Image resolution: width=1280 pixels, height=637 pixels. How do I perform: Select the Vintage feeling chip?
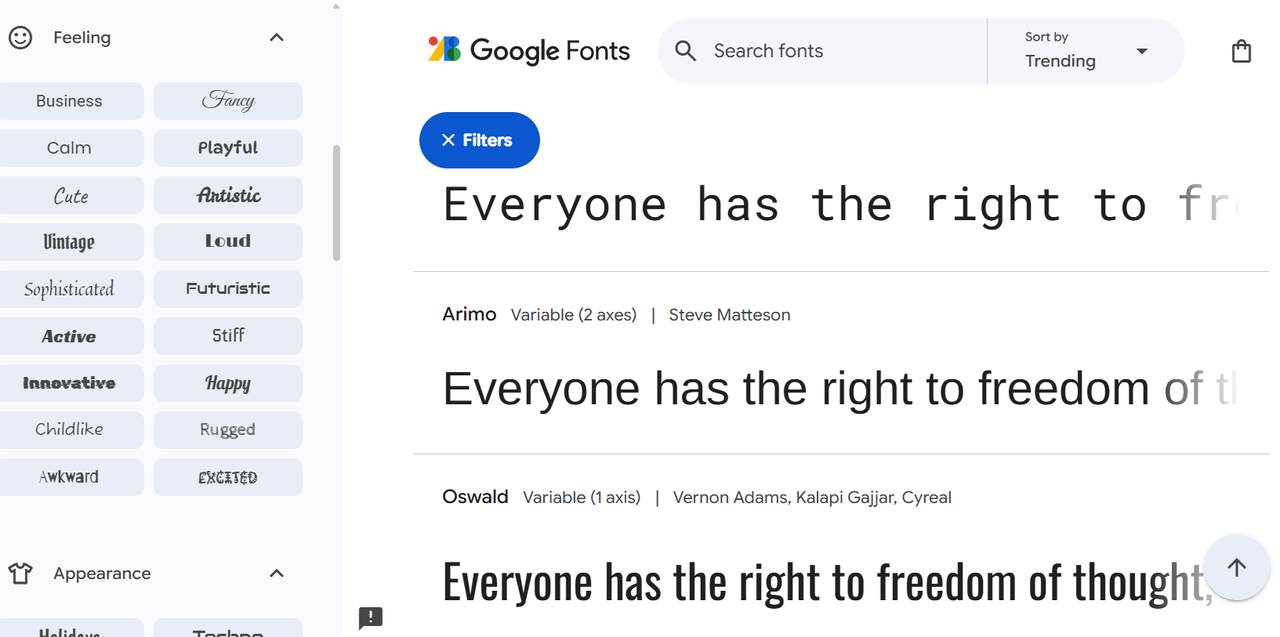tap(69, 242)
